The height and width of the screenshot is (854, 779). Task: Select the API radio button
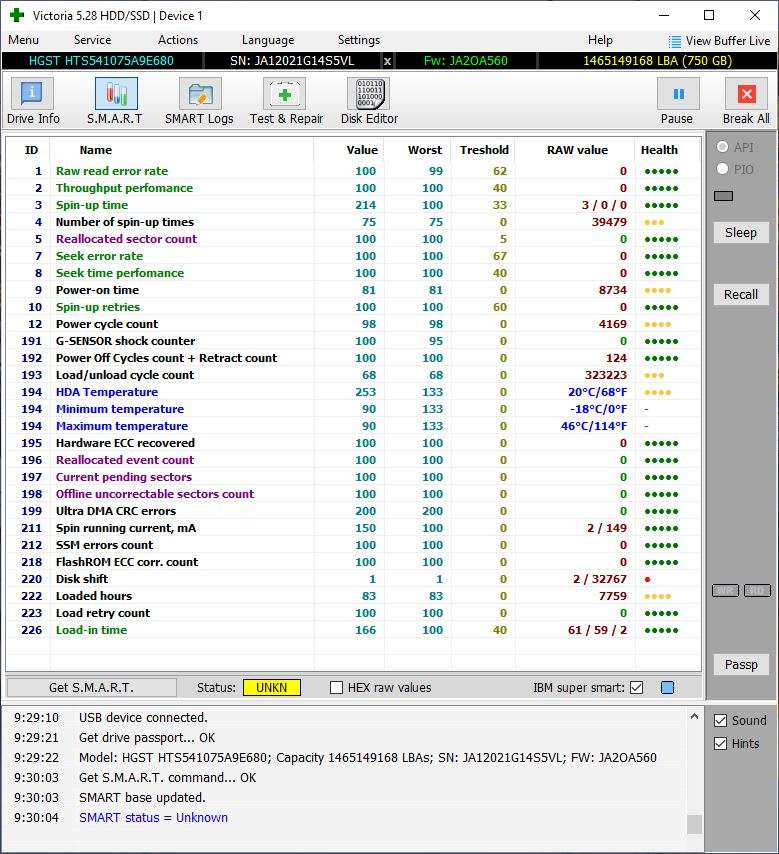[x=722, y=147]
